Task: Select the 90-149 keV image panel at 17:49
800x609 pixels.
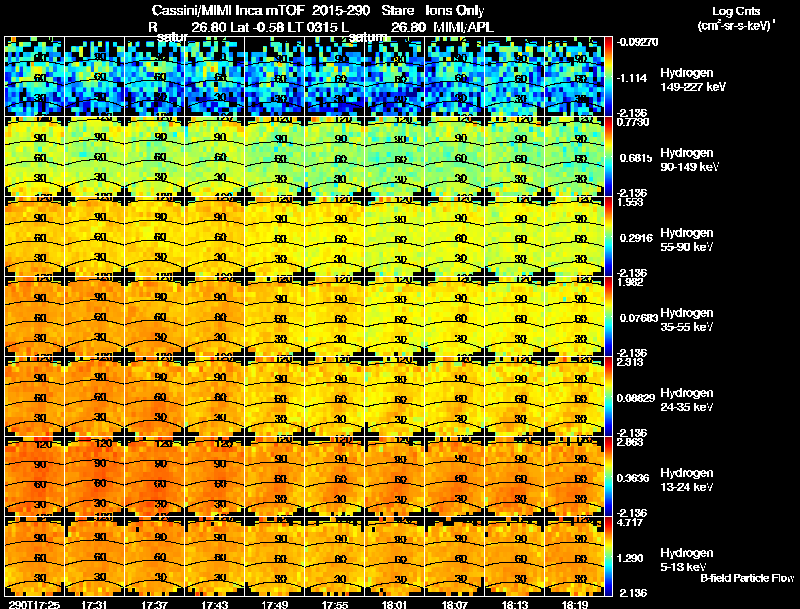Action: pos(274,157)
